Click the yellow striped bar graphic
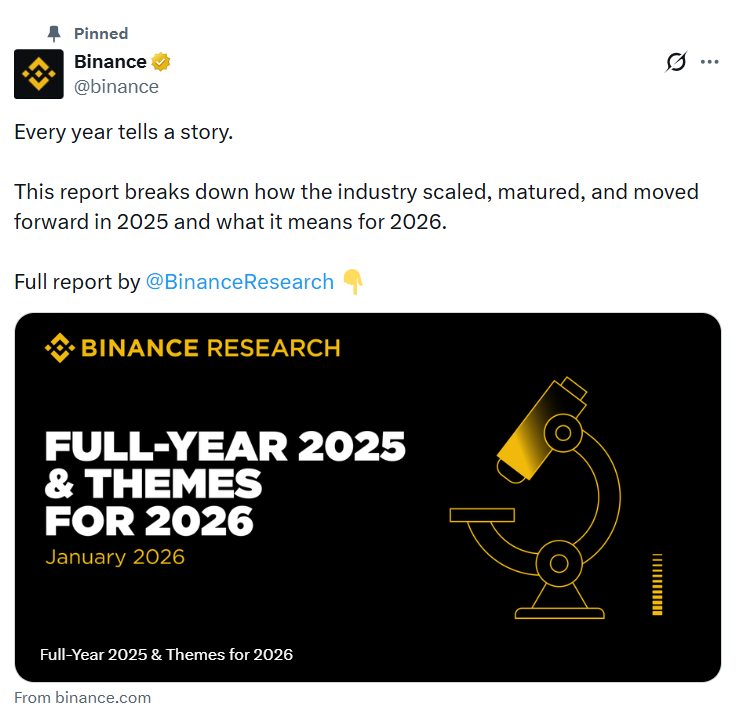 657,584
